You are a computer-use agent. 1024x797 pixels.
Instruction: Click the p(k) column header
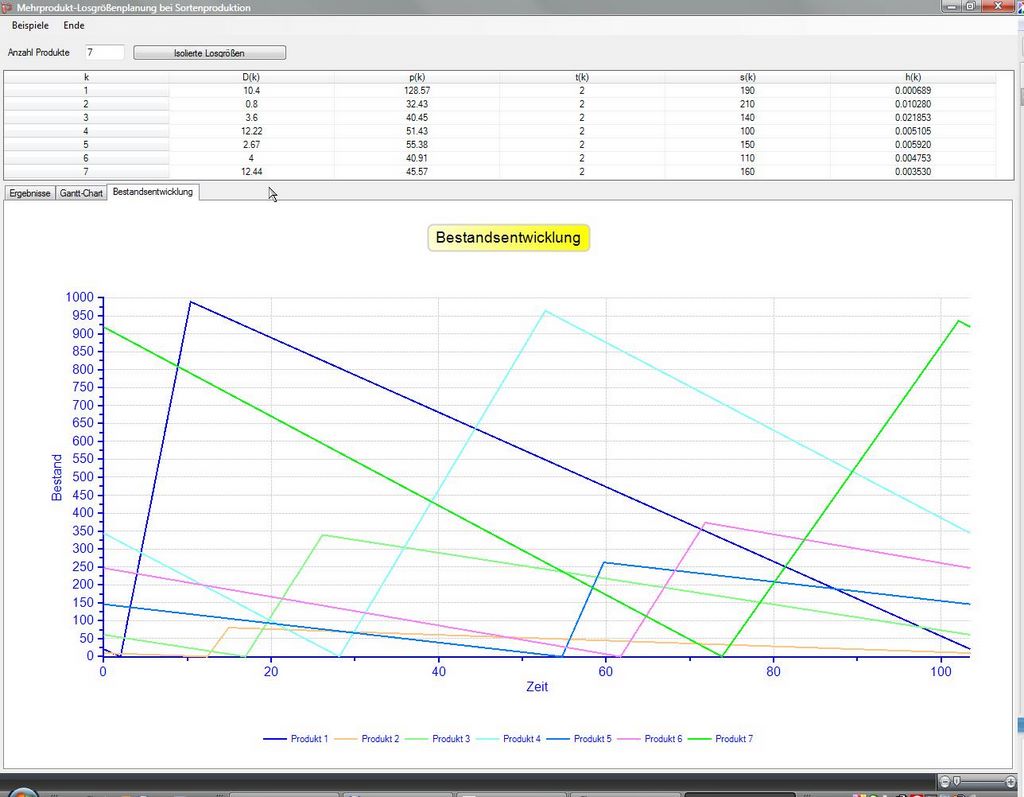416,77
